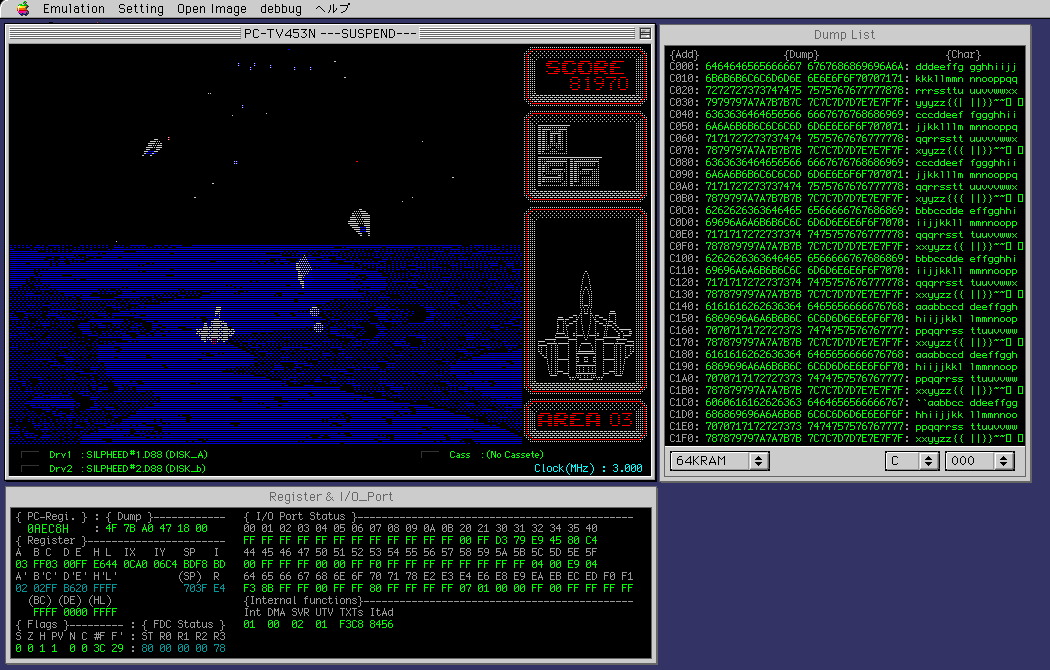Screen dimensions: 1050x670
Task: Click the 'Int DMA SVR UTV TXTs ItAd' label row
Action: pos(319,612)
